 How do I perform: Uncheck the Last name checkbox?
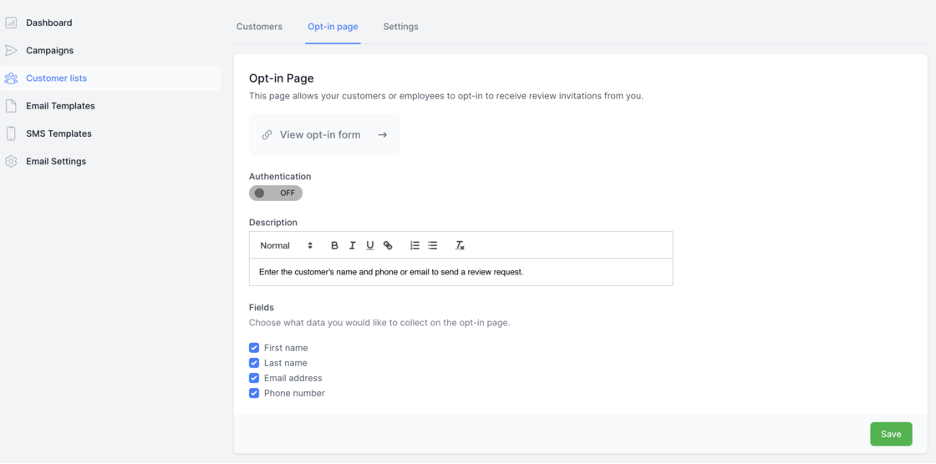(254, 363)
